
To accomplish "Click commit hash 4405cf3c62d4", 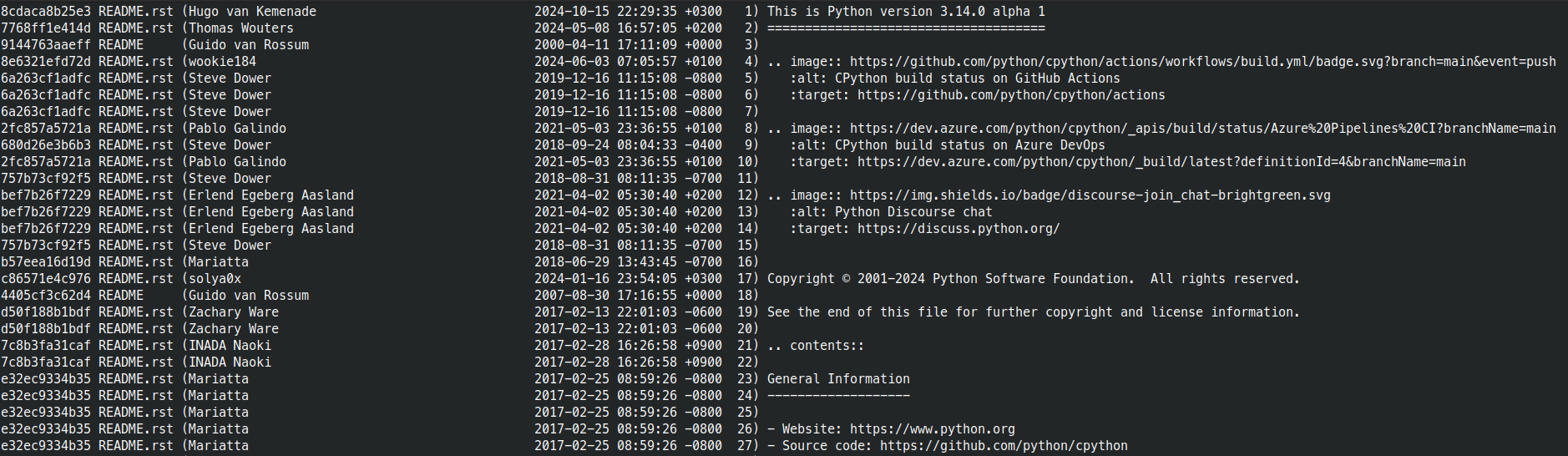I will pos(46,296).
